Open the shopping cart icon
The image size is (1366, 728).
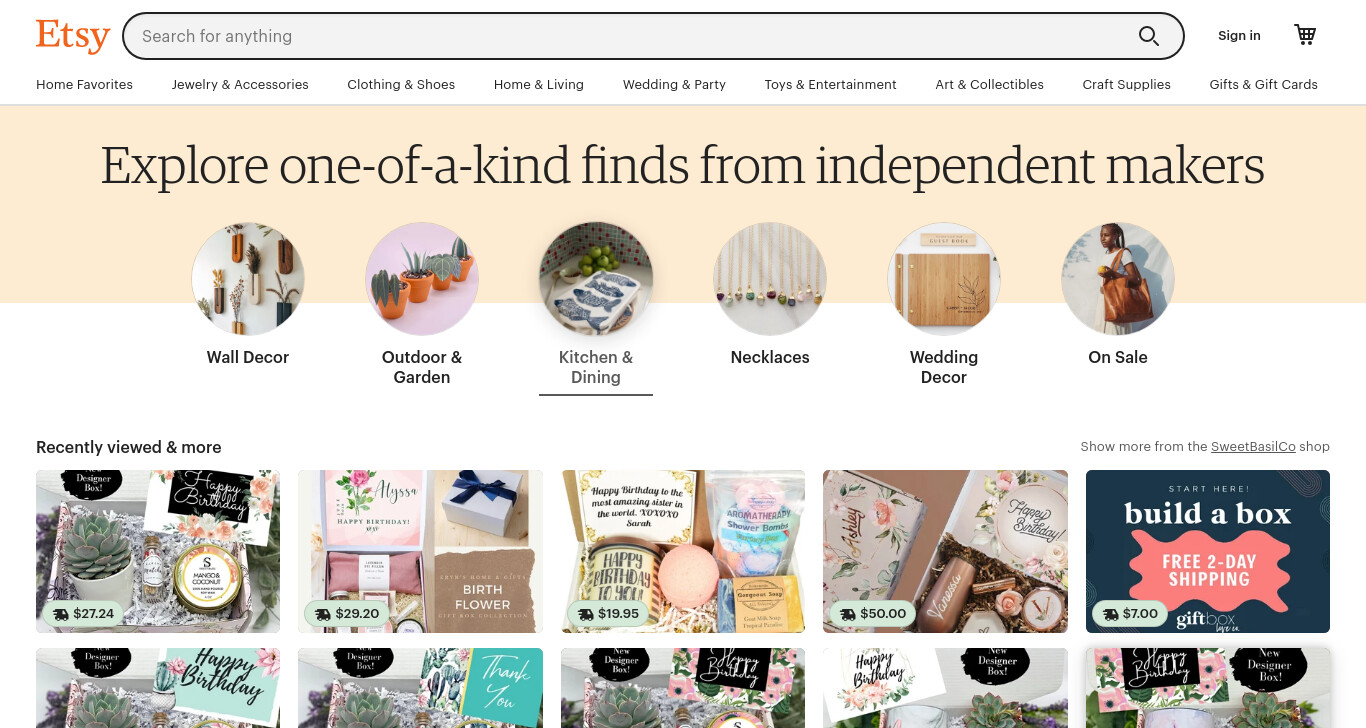pos(1305,35)
